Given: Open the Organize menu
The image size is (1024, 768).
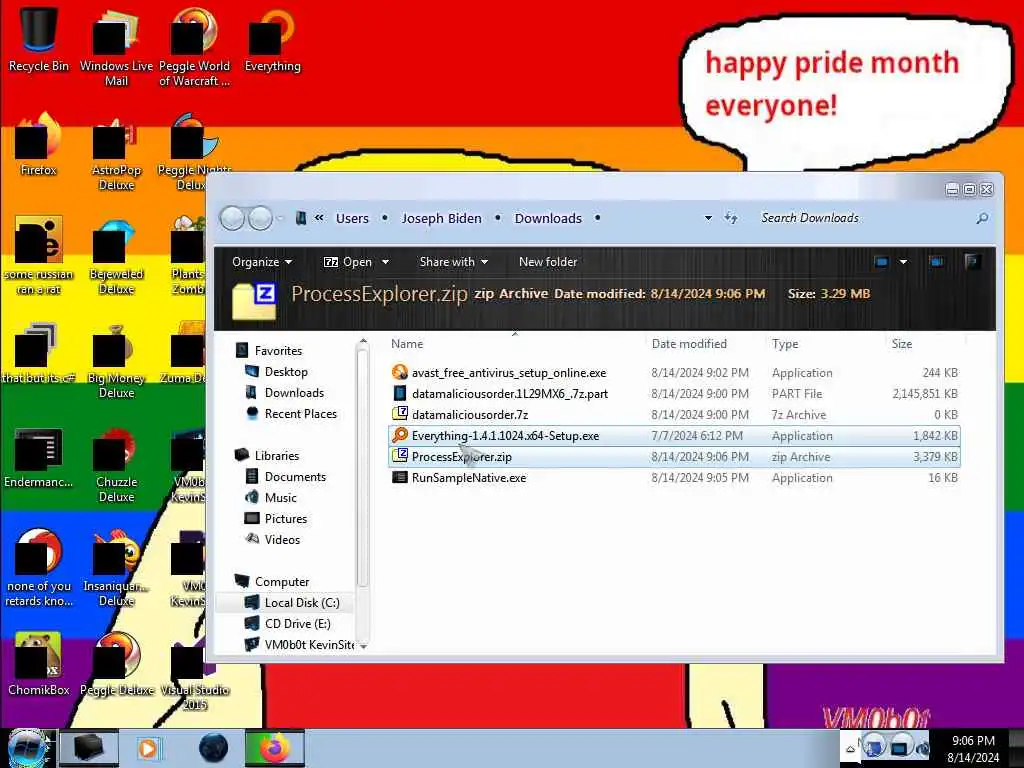Looking at the screenshot, I should pos(262,262).
